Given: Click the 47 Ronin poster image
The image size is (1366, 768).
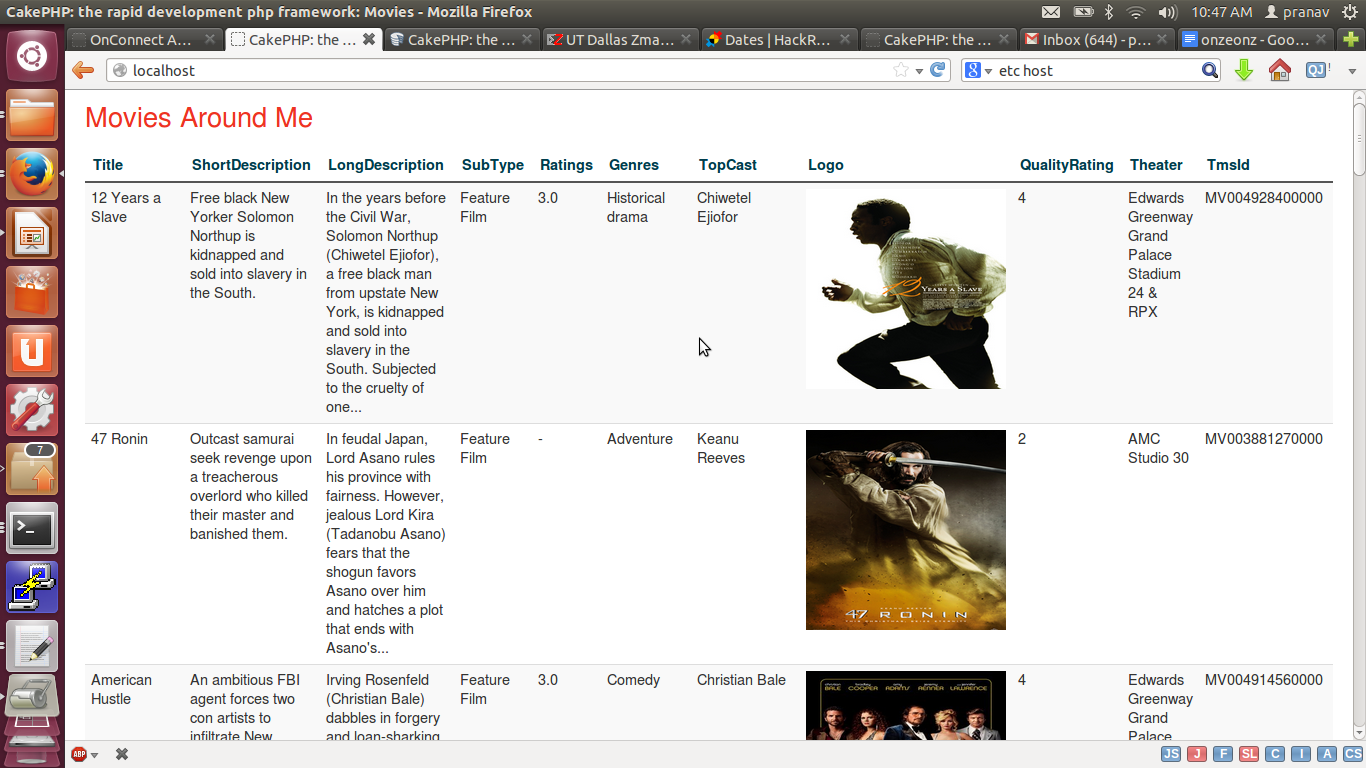Looking at the screenshot, I should [x=906, y=530].
